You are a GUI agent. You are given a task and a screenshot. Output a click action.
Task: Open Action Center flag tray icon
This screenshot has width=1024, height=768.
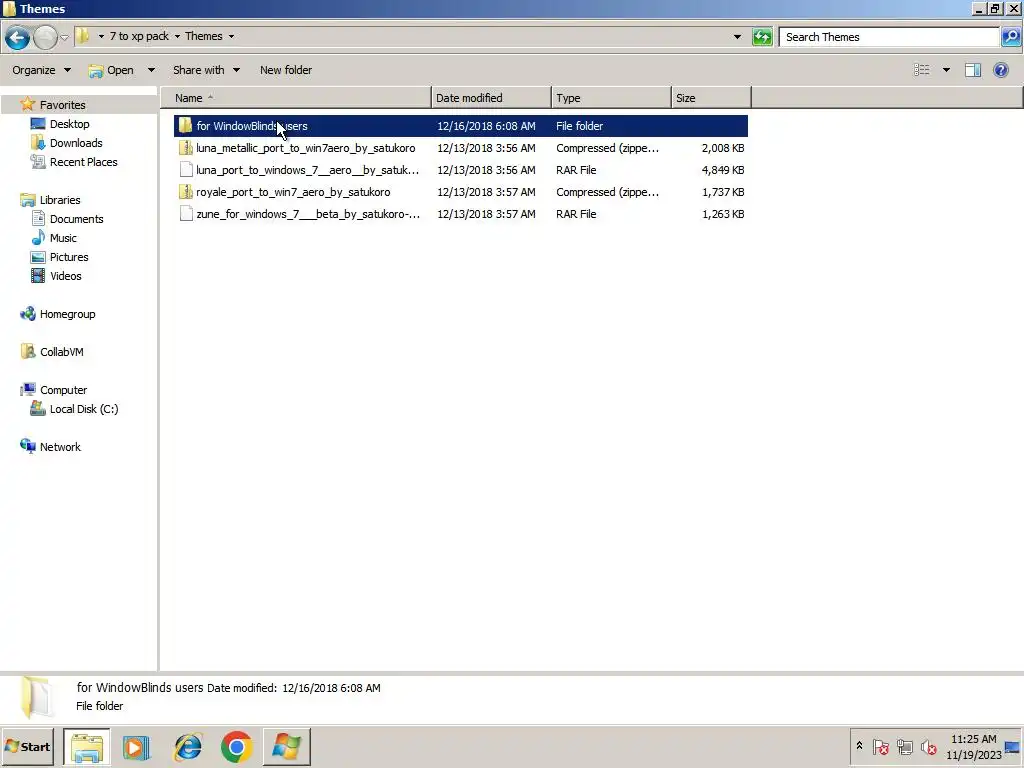(x=880, y=746)
